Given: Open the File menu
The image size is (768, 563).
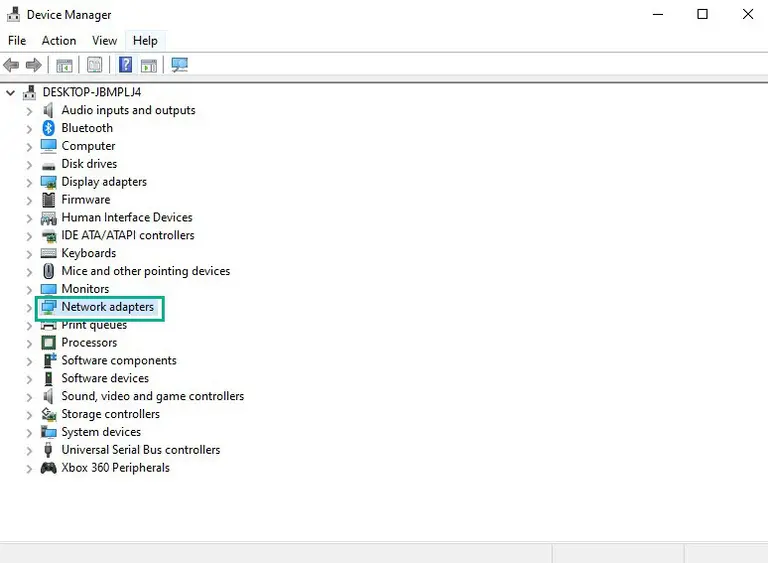Looking at the screenshot, I should point(17,41).
